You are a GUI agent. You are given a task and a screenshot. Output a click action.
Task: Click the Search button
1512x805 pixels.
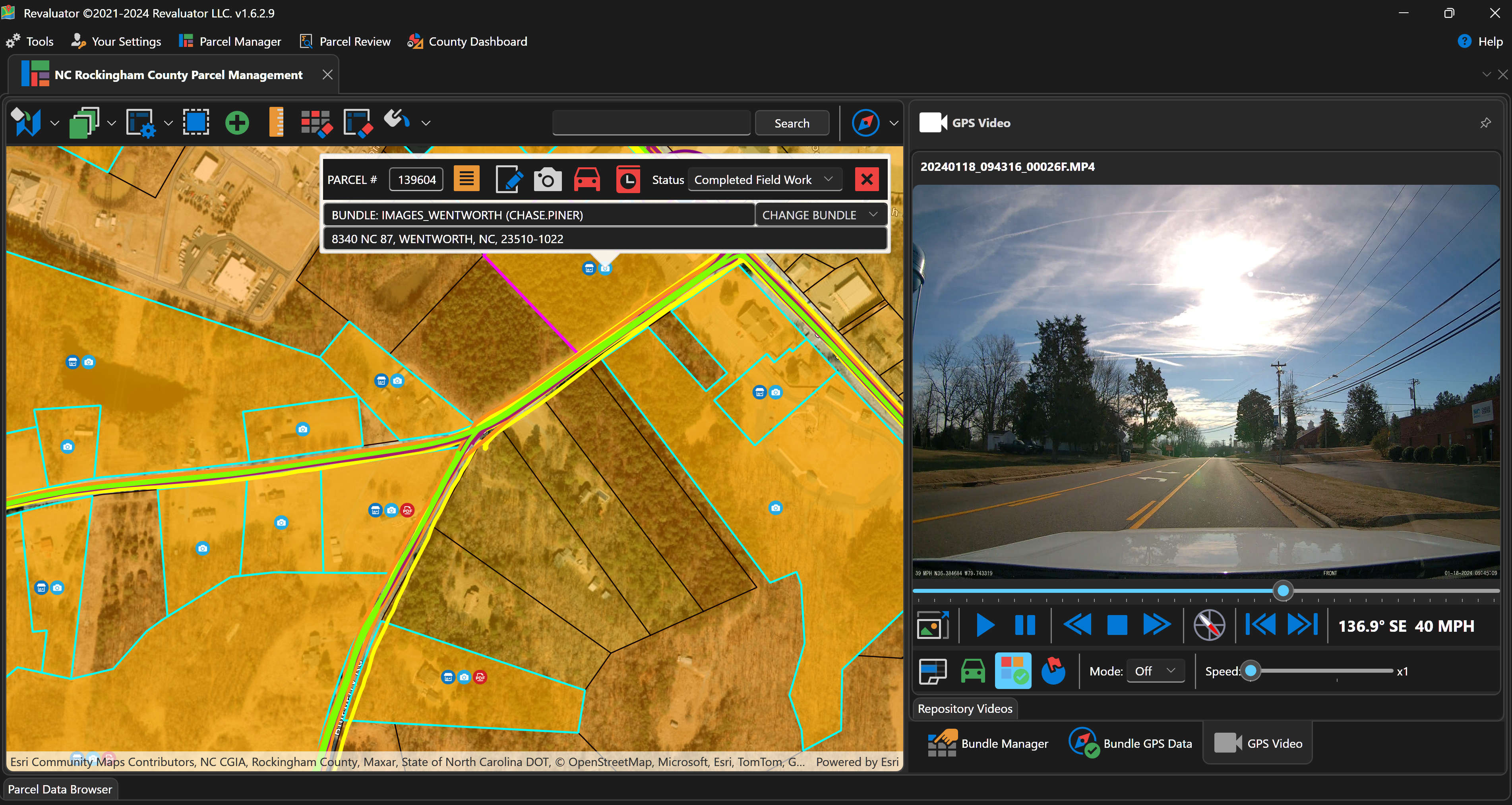point(791,123)
